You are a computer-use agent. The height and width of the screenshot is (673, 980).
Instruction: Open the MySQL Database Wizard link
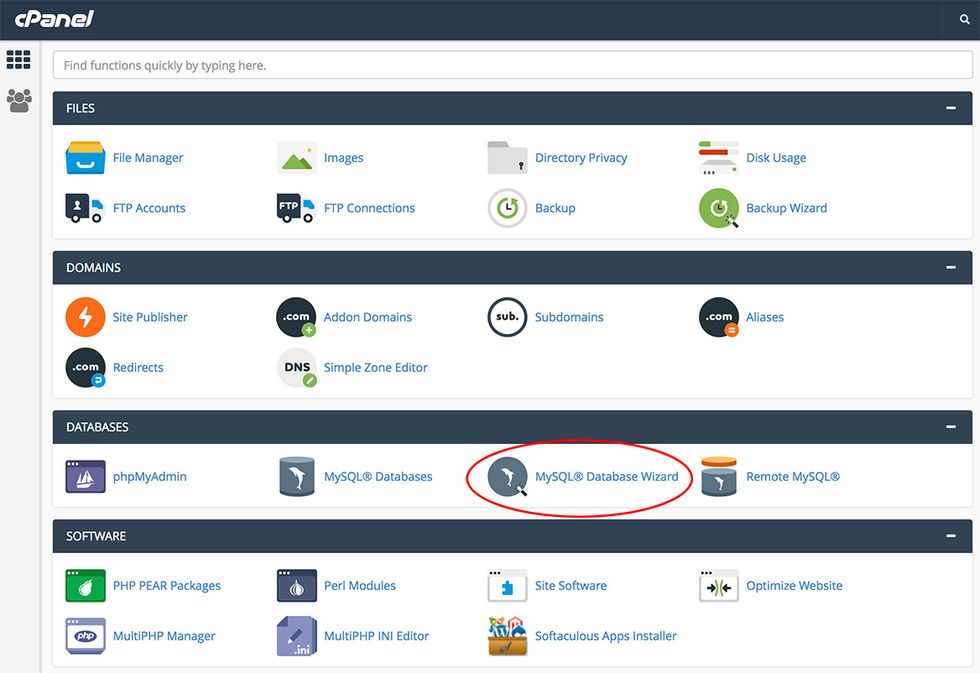606,476
